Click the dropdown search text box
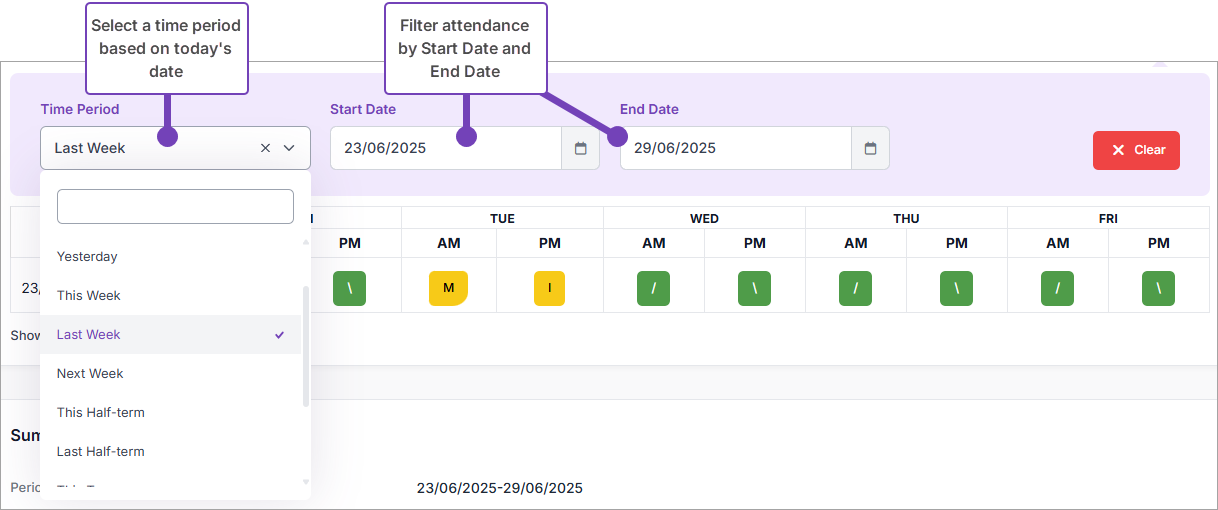The image size is (1218, 510). (175, 207)
